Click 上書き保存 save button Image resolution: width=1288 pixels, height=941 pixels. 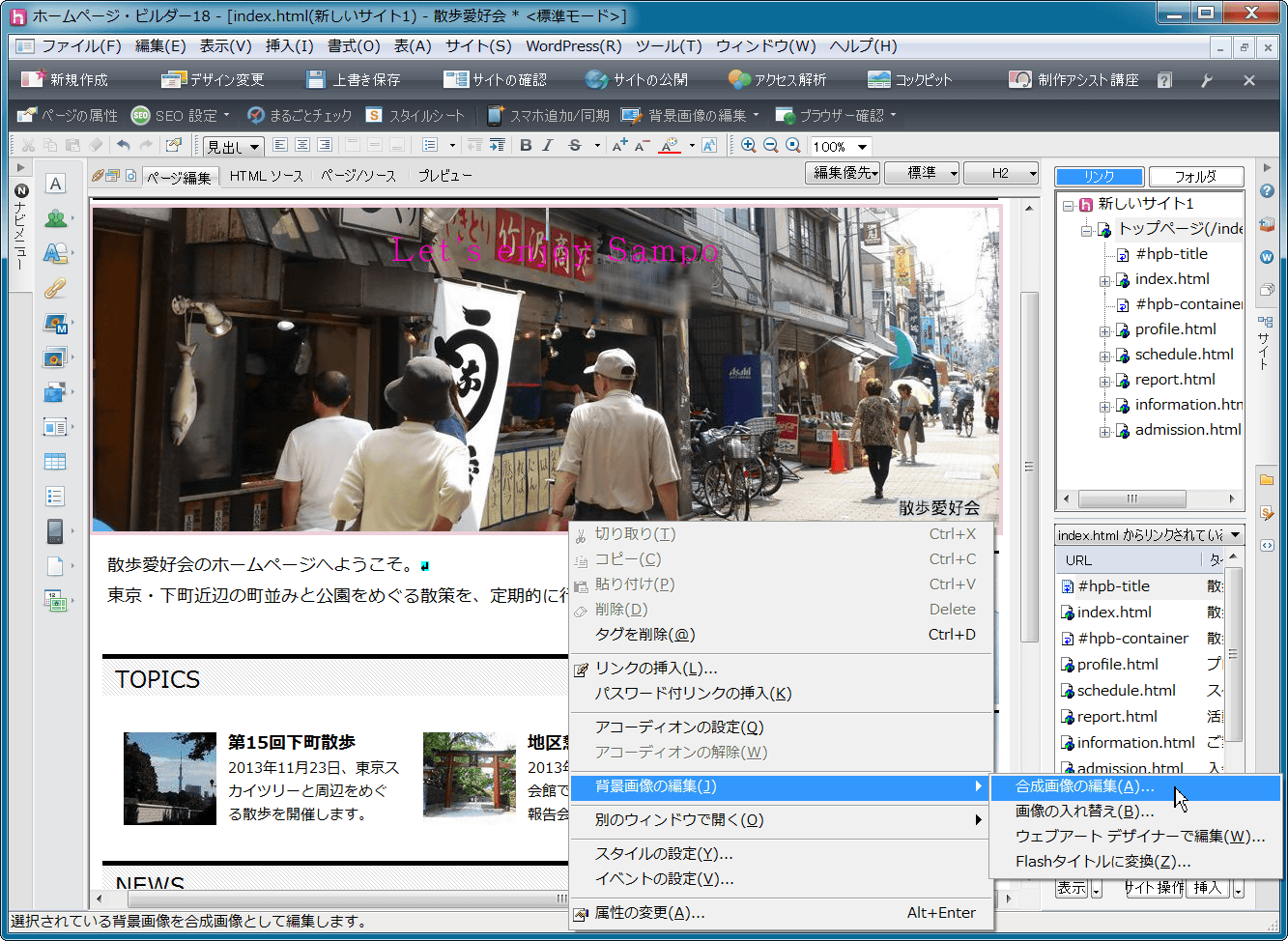click(x=353, y=80)
